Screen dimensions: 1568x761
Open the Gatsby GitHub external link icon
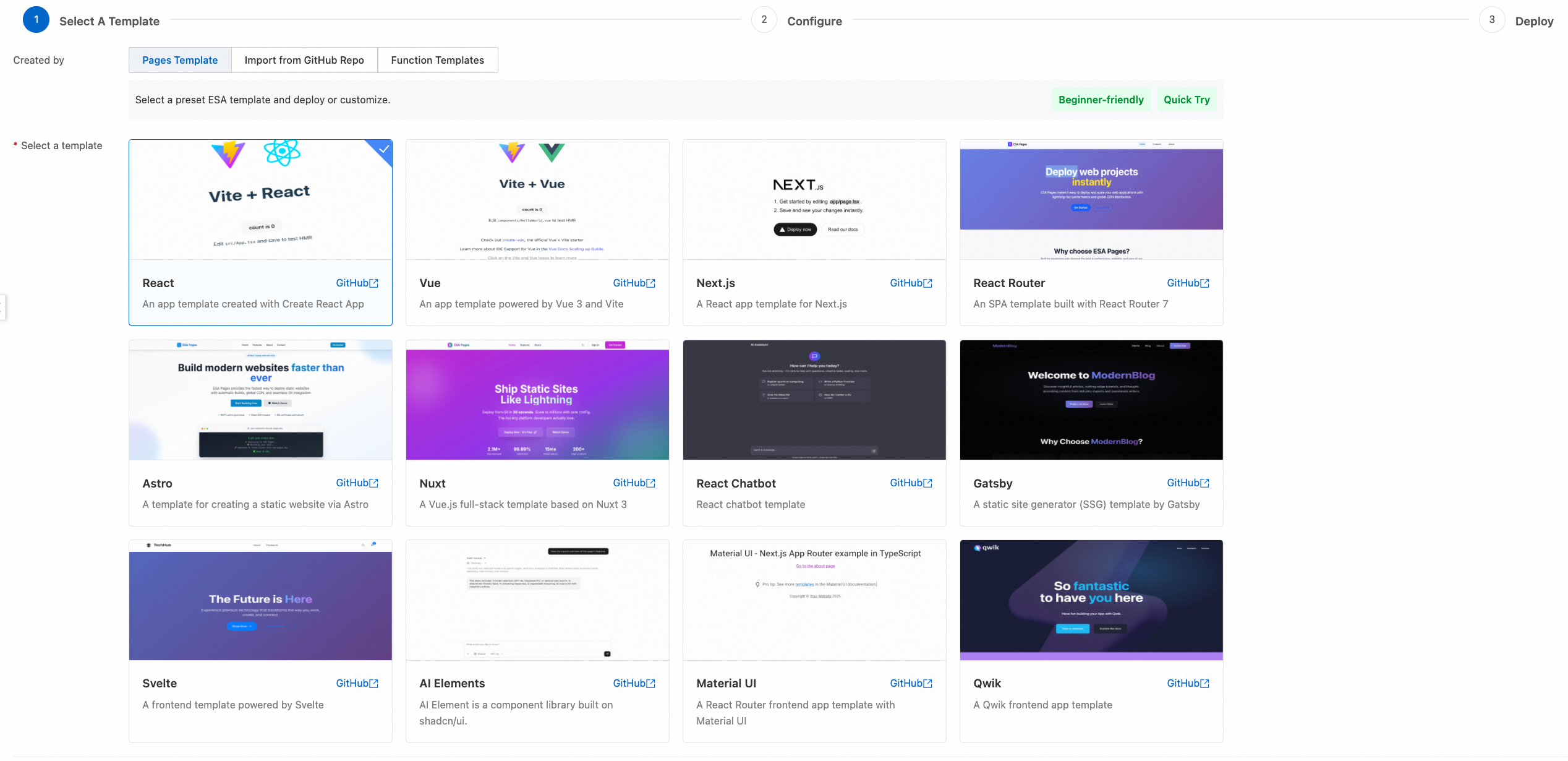click(1204, 483)
